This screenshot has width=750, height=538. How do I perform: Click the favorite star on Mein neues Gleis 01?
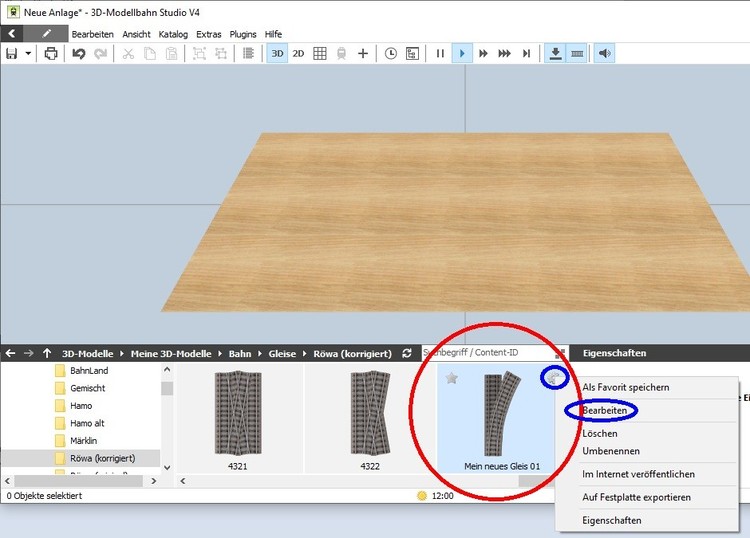[x=452, y=378]
